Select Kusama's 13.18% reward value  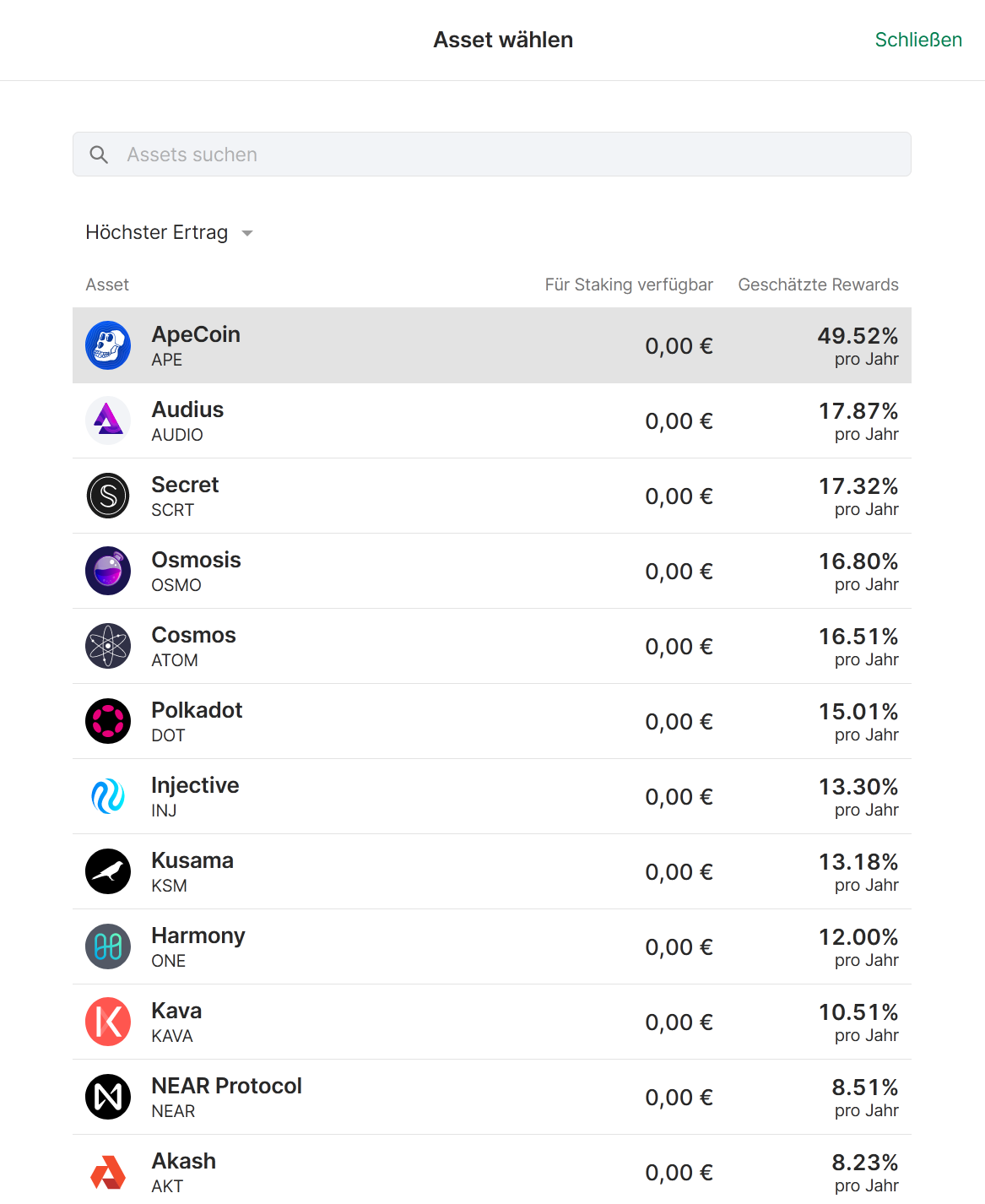click(x=858, y=862)
